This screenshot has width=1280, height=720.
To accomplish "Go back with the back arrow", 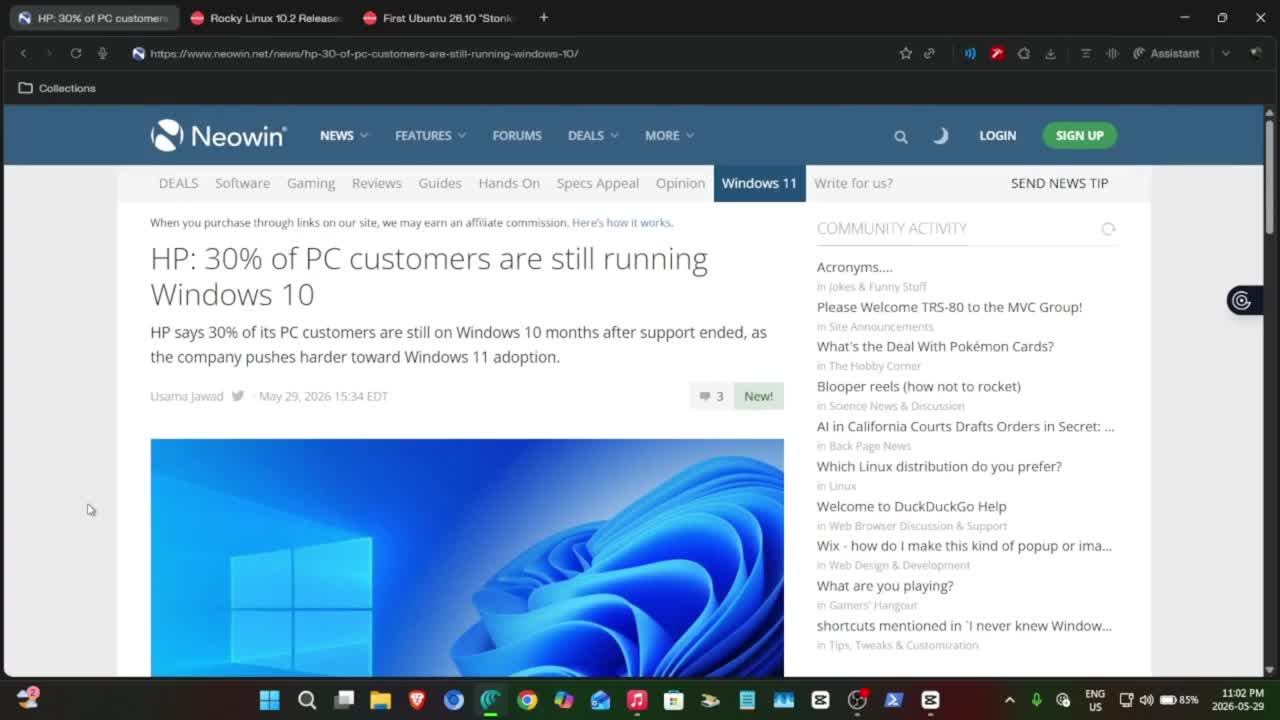I will coord(23,53).
